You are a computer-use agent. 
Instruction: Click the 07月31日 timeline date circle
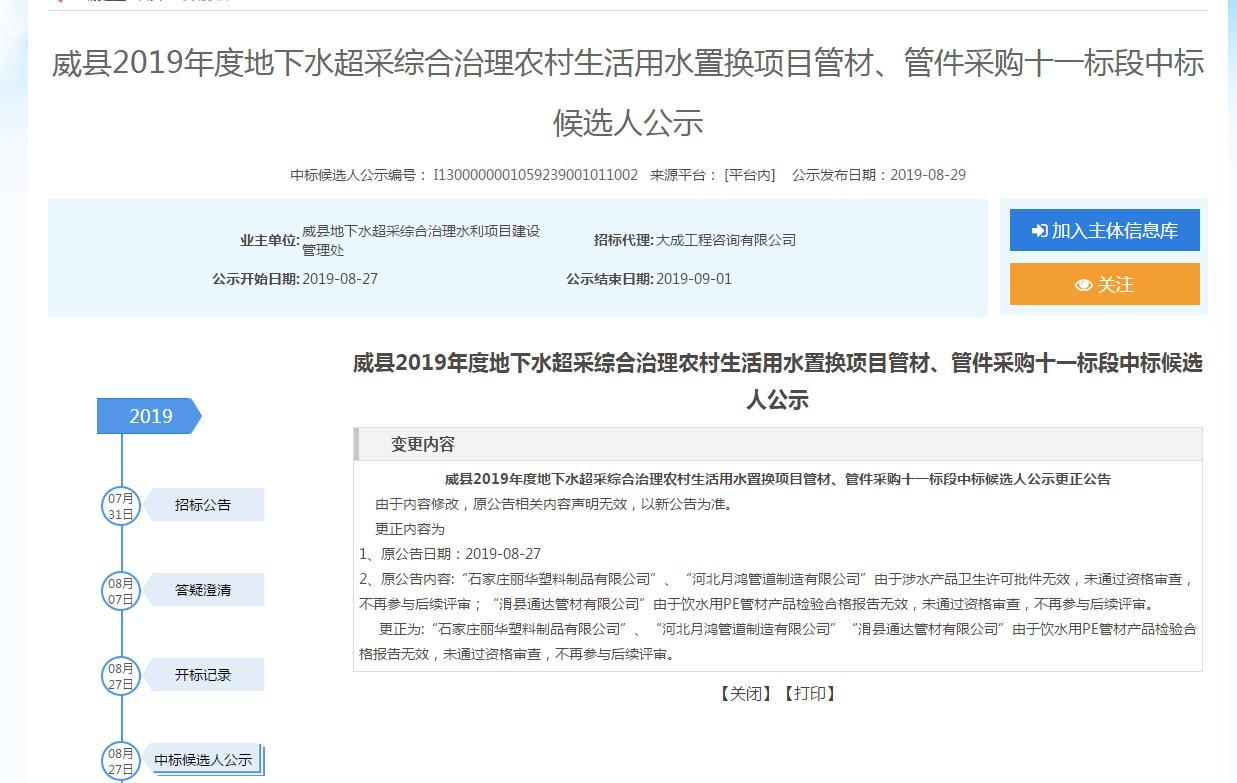[x=121, y=506]
